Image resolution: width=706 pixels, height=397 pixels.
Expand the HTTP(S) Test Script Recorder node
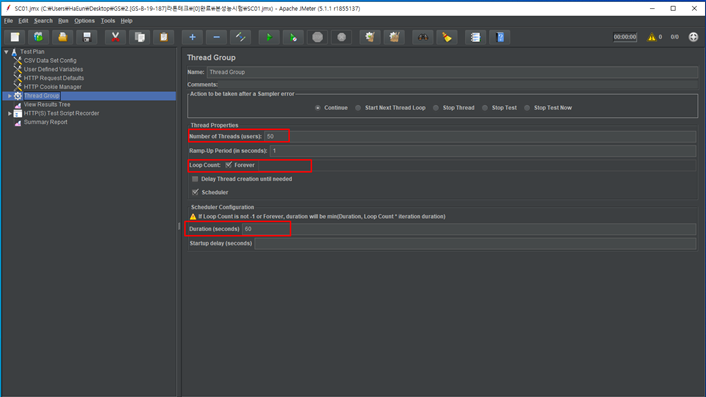tap(9, 113)
